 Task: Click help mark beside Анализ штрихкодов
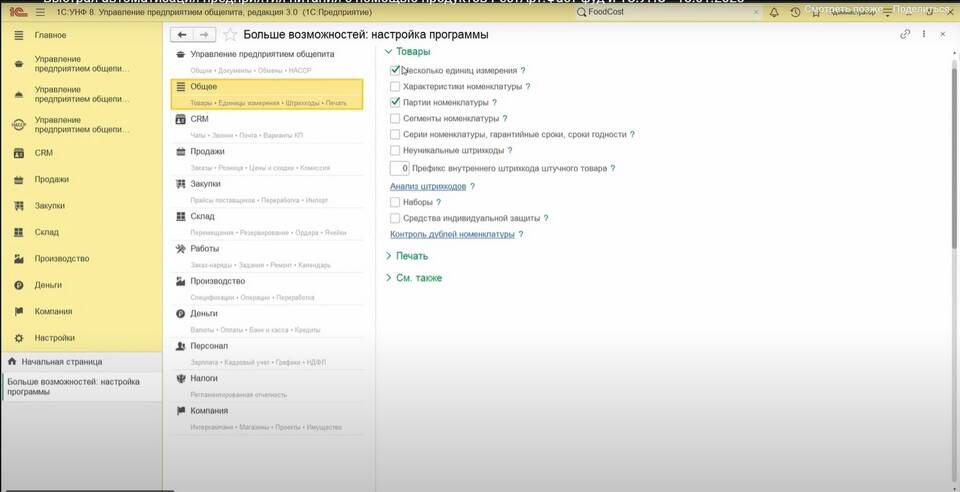[x=472, y=186]
